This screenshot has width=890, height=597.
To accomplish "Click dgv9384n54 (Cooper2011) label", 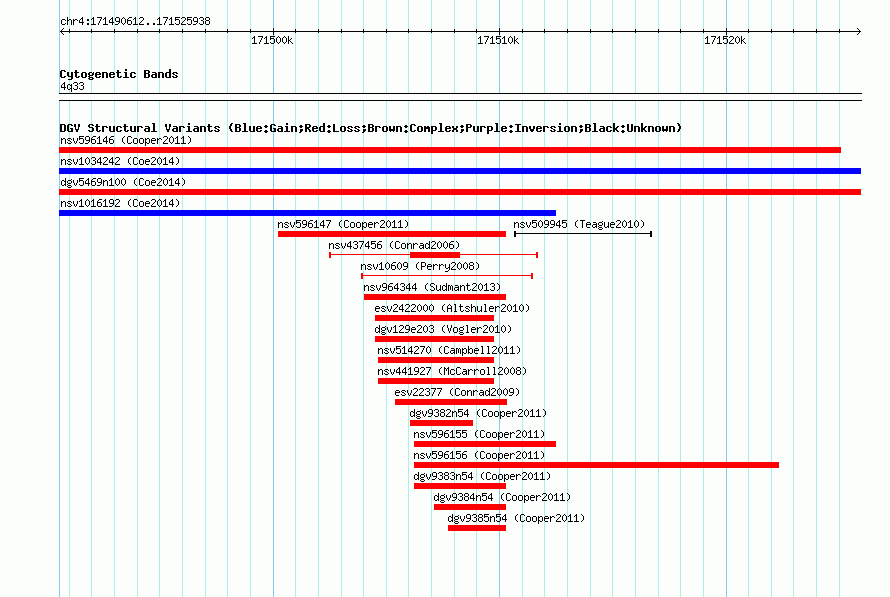I will (502, 497).
